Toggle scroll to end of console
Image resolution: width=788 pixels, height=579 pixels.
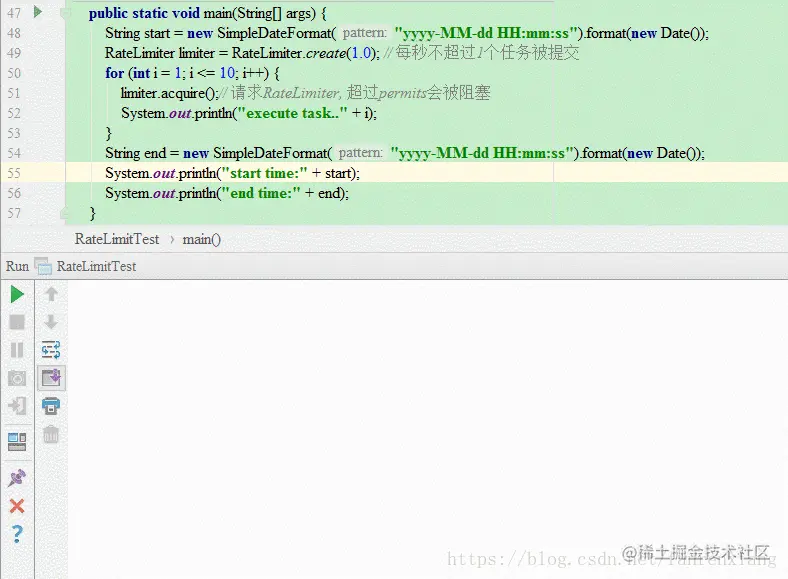click(51, 377)
